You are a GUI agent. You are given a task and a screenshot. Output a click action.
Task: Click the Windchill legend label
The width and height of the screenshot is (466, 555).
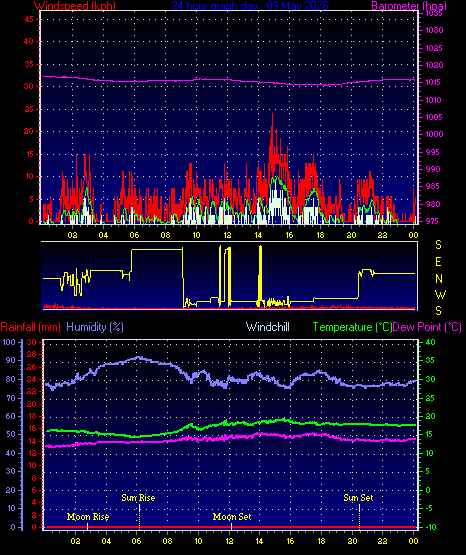267,327
